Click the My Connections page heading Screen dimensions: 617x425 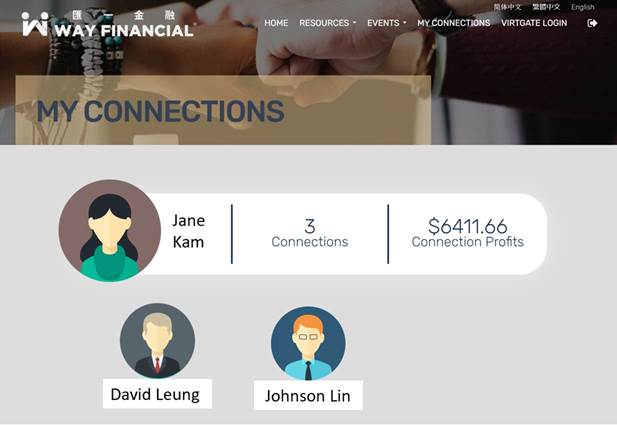[161, 111]
